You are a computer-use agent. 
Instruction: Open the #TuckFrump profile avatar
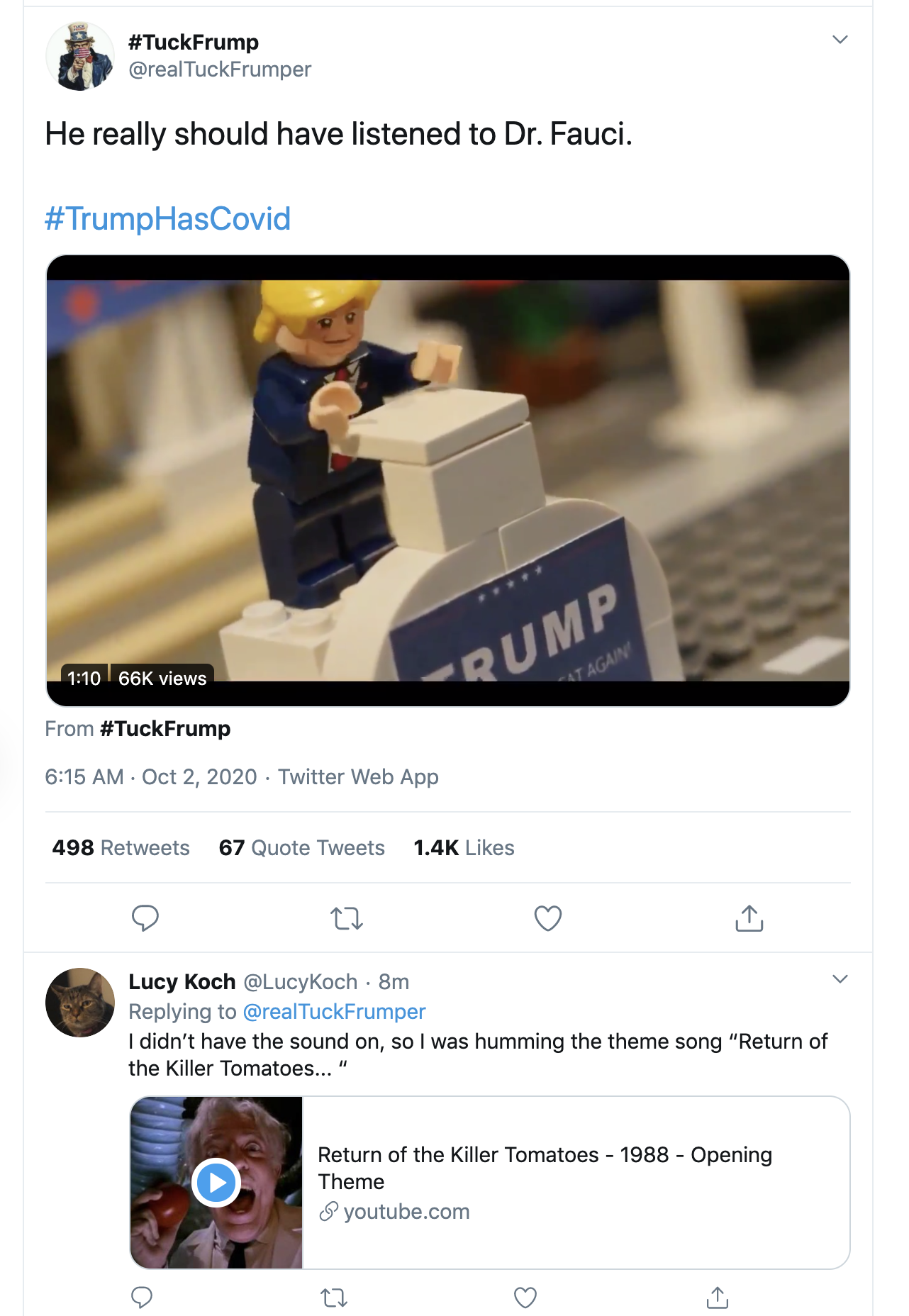[80, 56]
